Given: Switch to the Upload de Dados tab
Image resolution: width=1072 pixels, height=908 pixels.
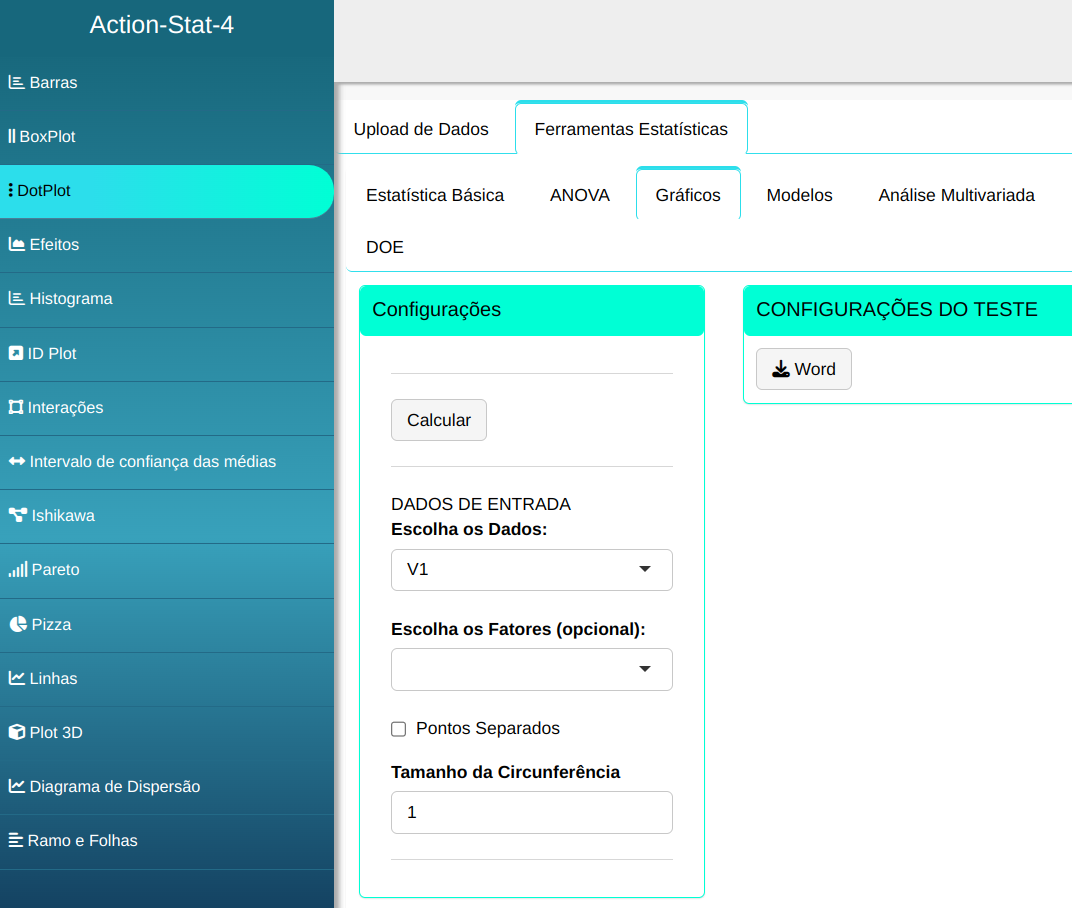Looking at the screenshot, I should point(421,129).
